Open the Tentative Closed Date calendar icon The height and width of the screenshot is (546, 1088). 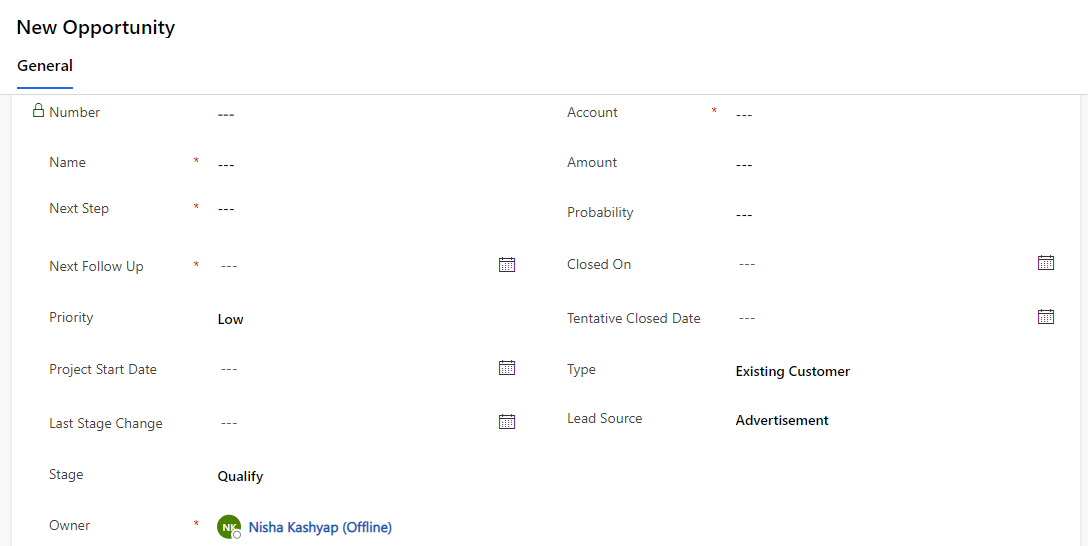point(1046,317)
